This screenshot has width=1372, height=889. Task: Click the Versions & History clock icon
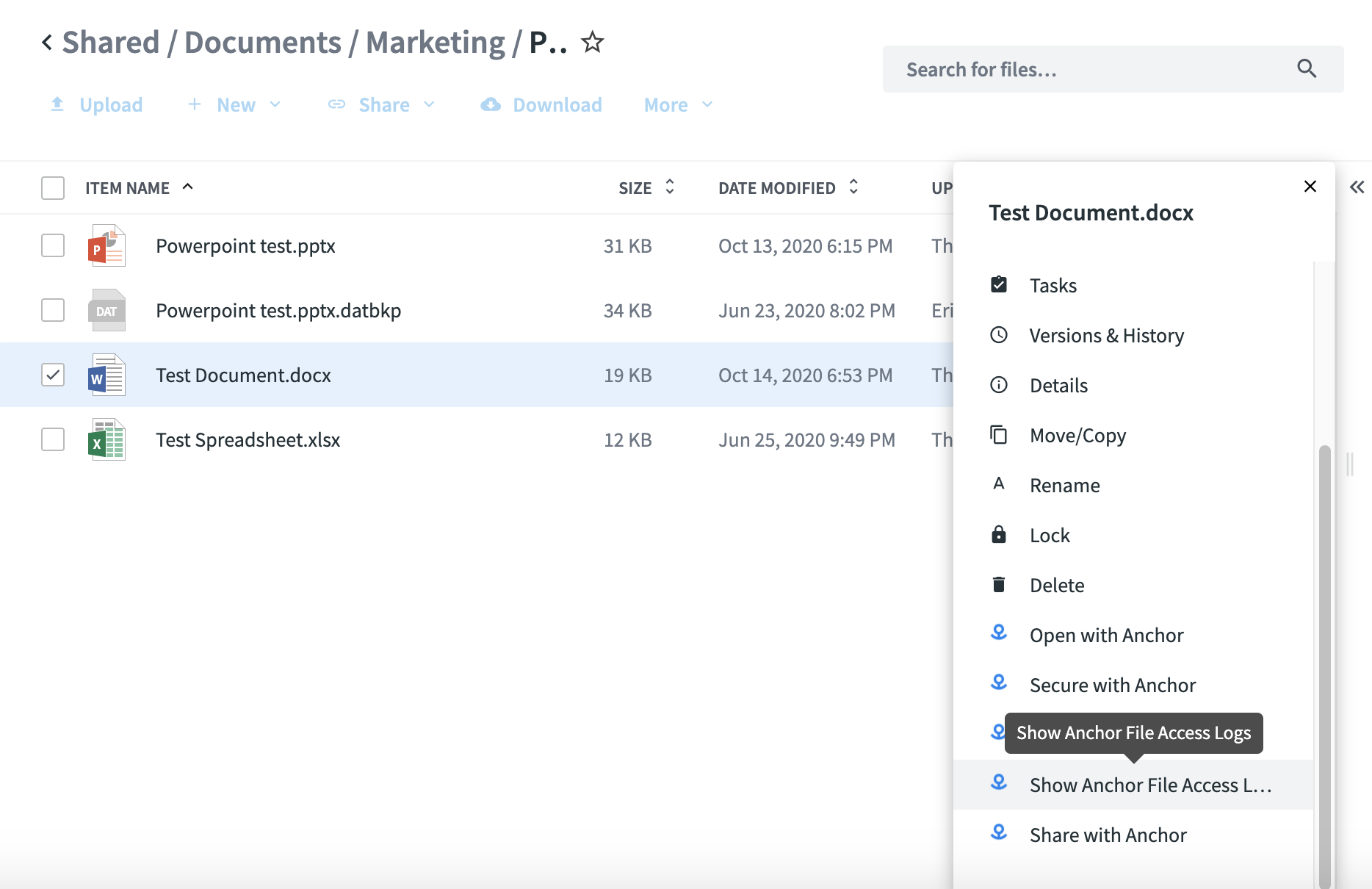click(x=998, y=335)
